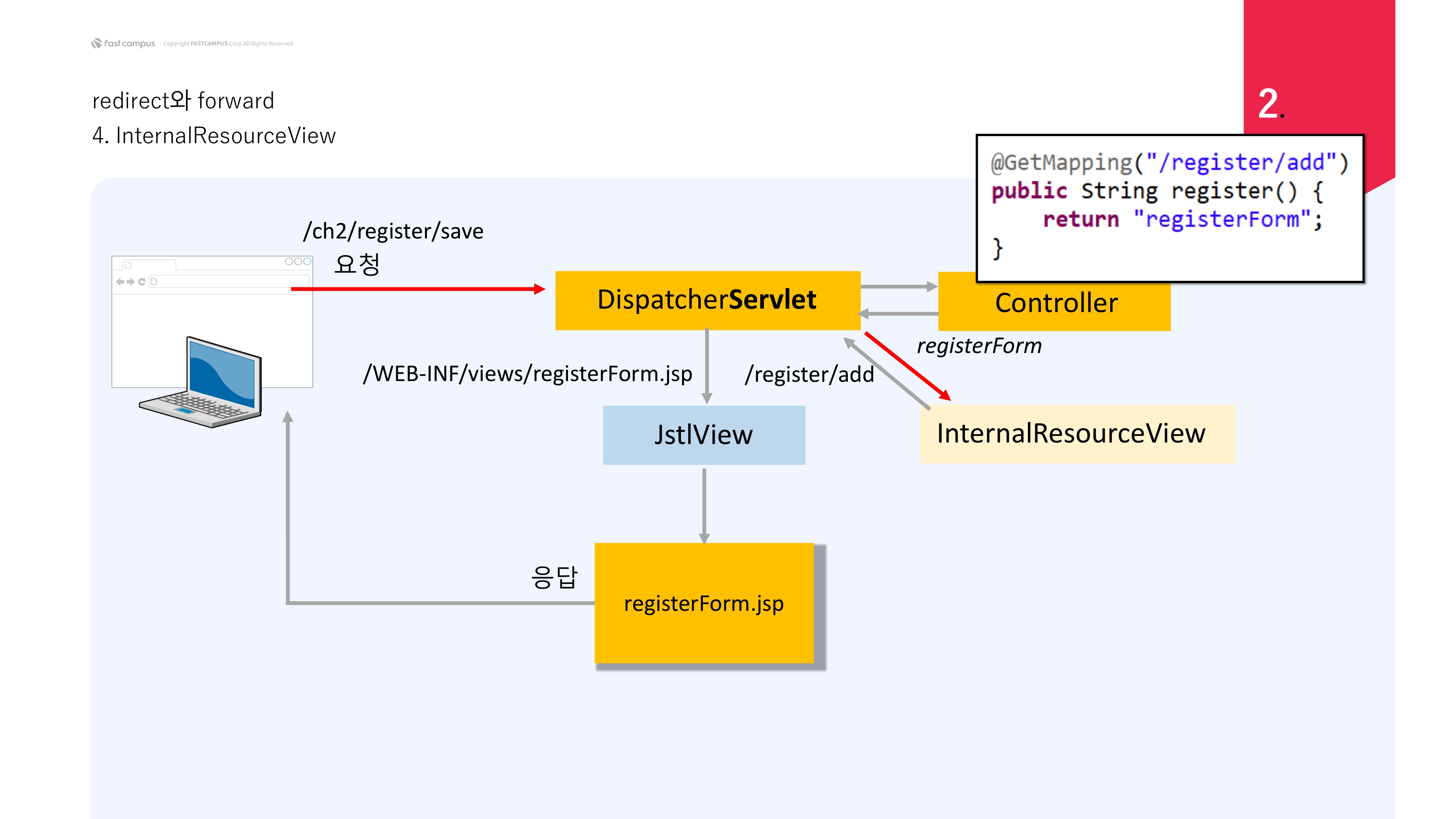Click the reload icon in browser mockup
This screenshot has height=819, width=1456.
click(142, 281)
